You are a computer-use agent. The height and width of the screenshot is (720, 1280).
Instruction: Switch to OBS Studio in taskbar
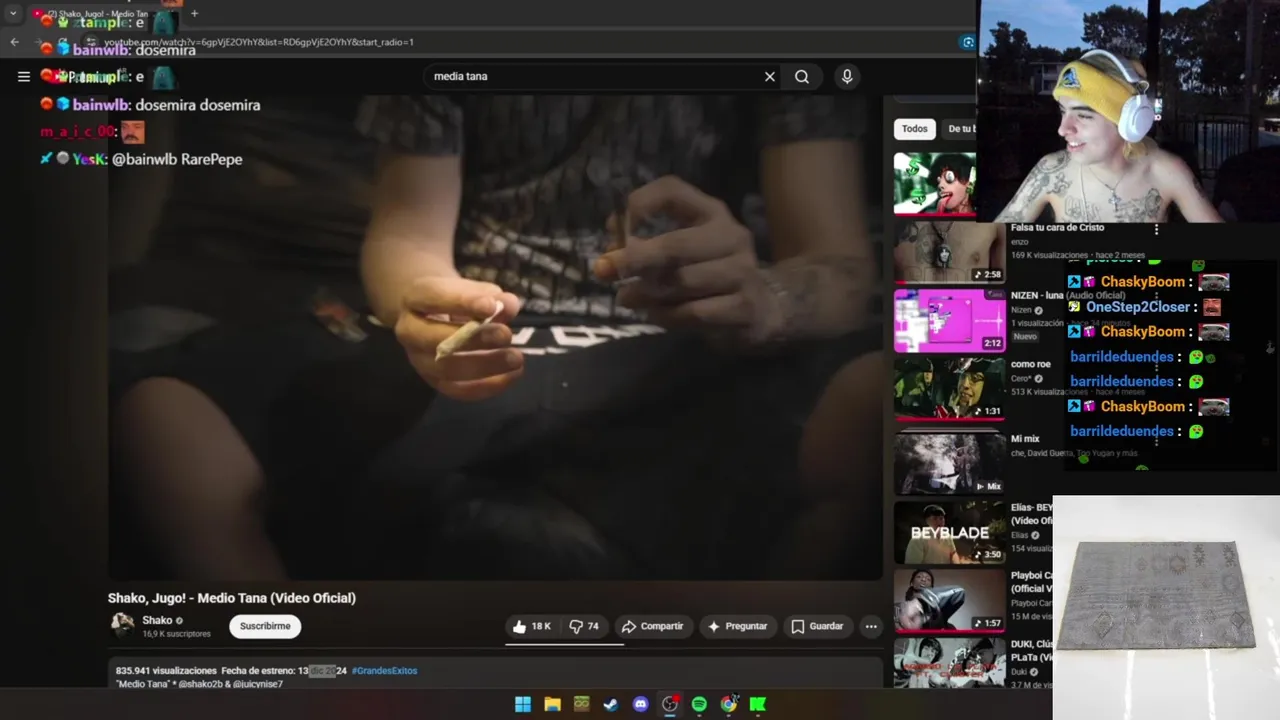[670, 704]
